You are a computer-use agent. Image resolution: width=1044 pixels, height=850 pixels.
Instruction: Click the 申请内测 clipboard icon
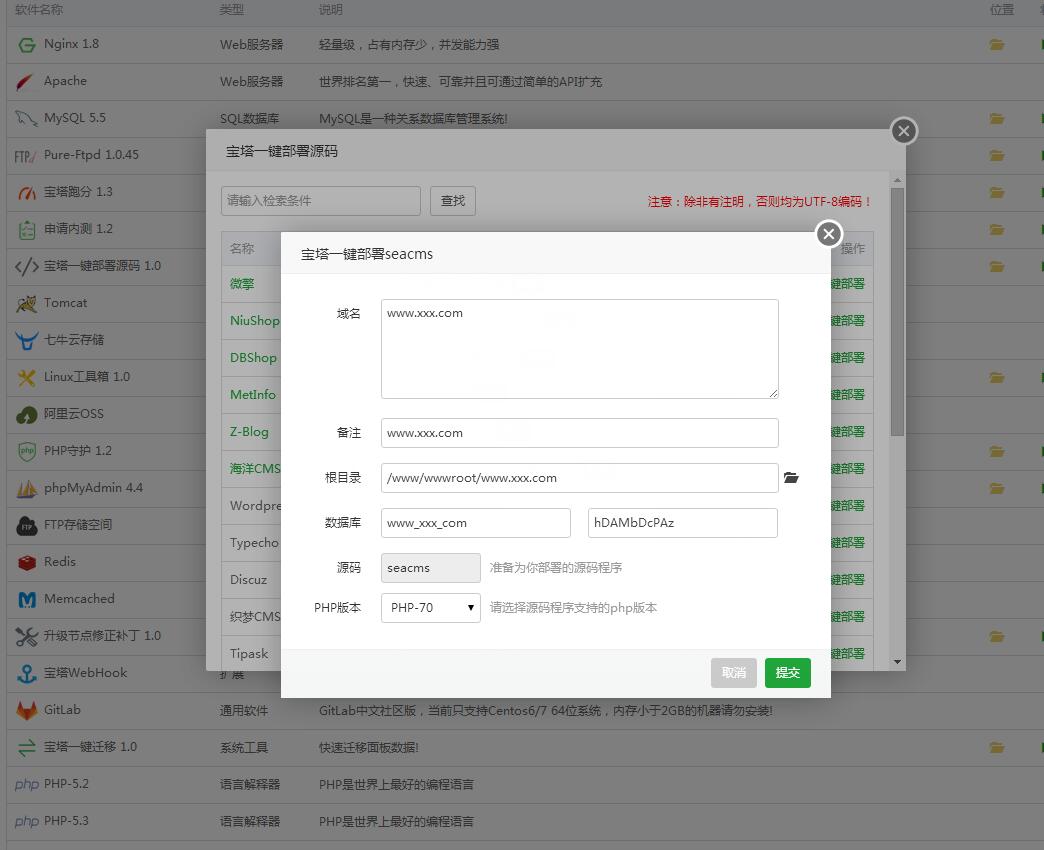coord(27,230)
